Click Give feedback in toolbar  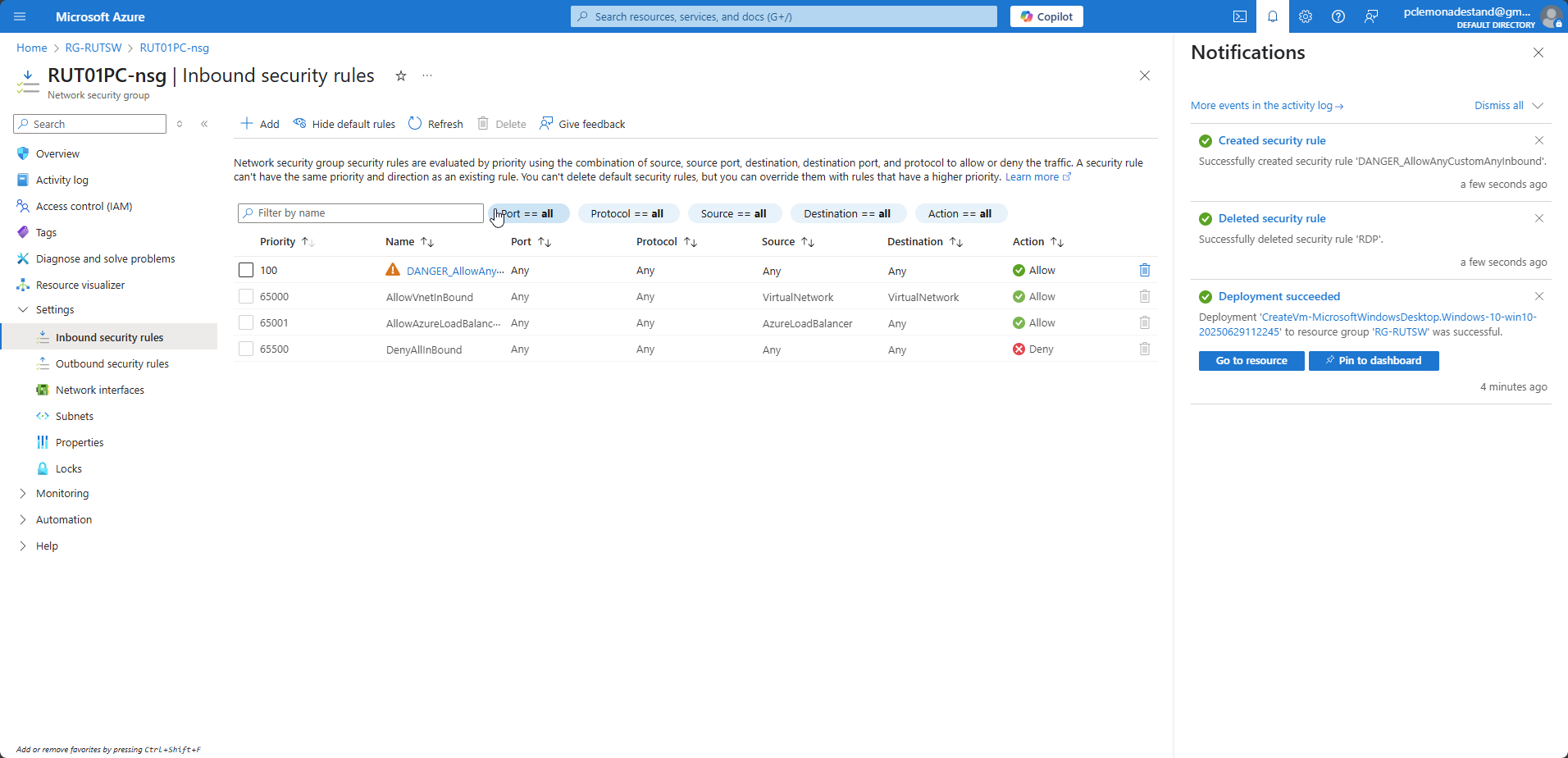[582, 124]
